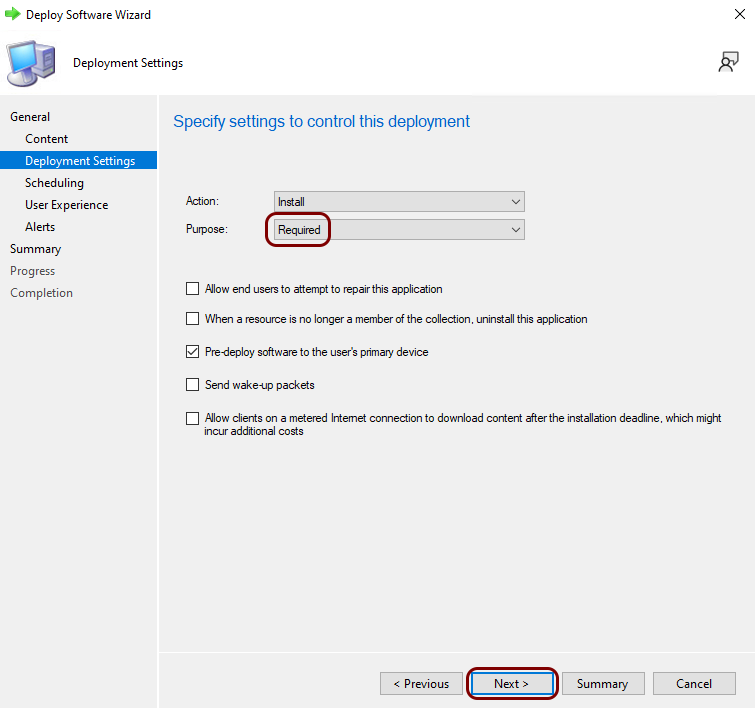Select the Alerts wizard page

[40, 227]
